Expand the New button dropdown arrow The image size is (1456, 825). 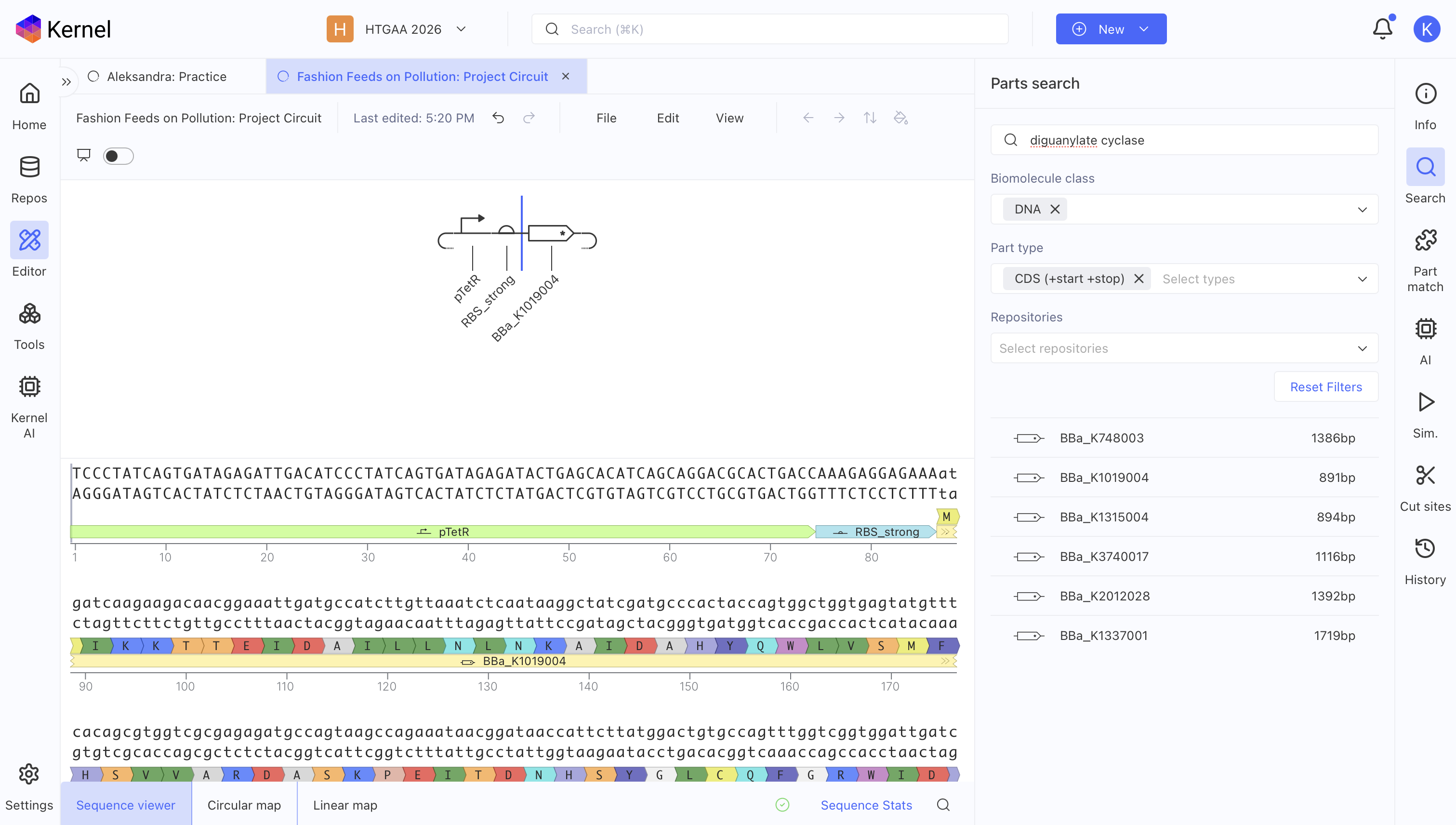[1144, 29]
